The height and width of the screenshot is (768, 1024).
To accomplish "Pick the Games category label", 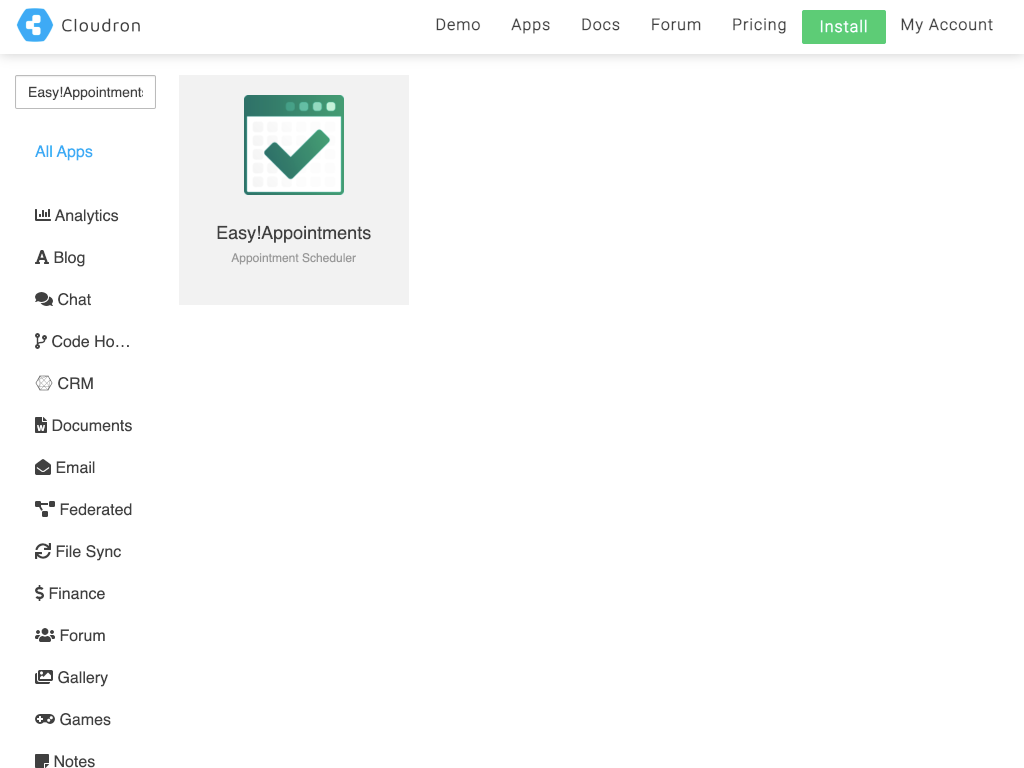I will [x=86, y=720].
